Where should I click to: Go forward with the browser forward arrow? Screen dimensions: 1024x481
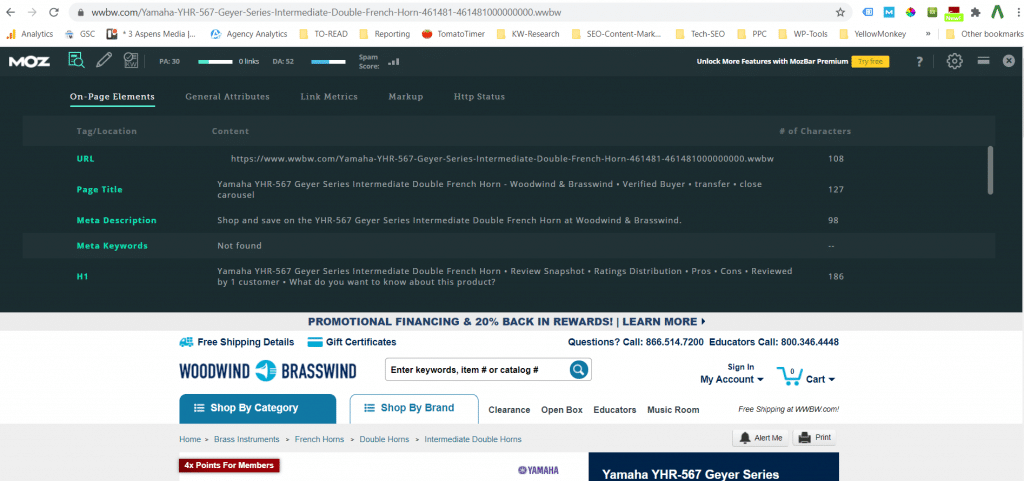coord(32,12)
